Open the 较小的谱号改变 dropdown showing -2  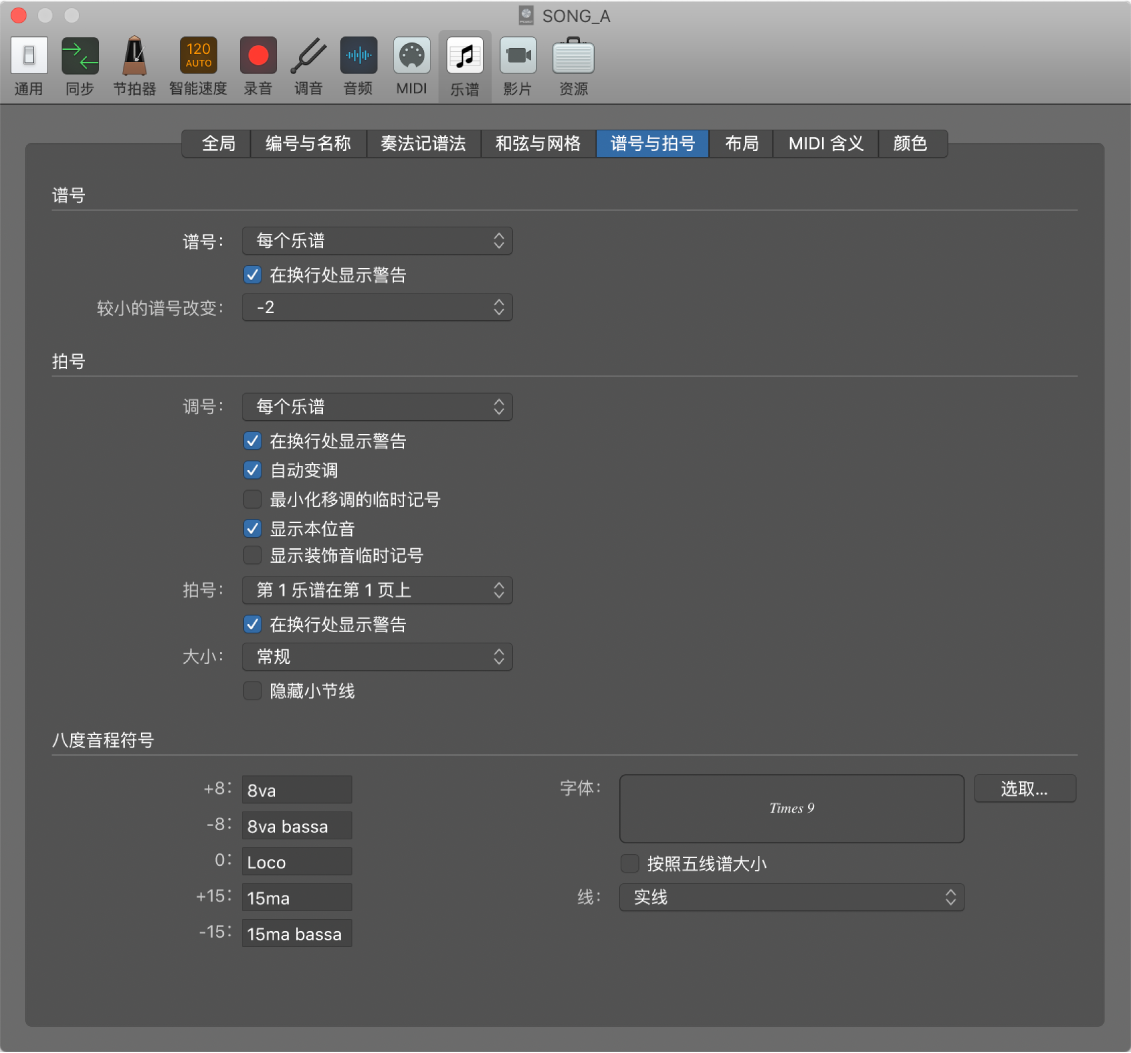click(377, 307)
